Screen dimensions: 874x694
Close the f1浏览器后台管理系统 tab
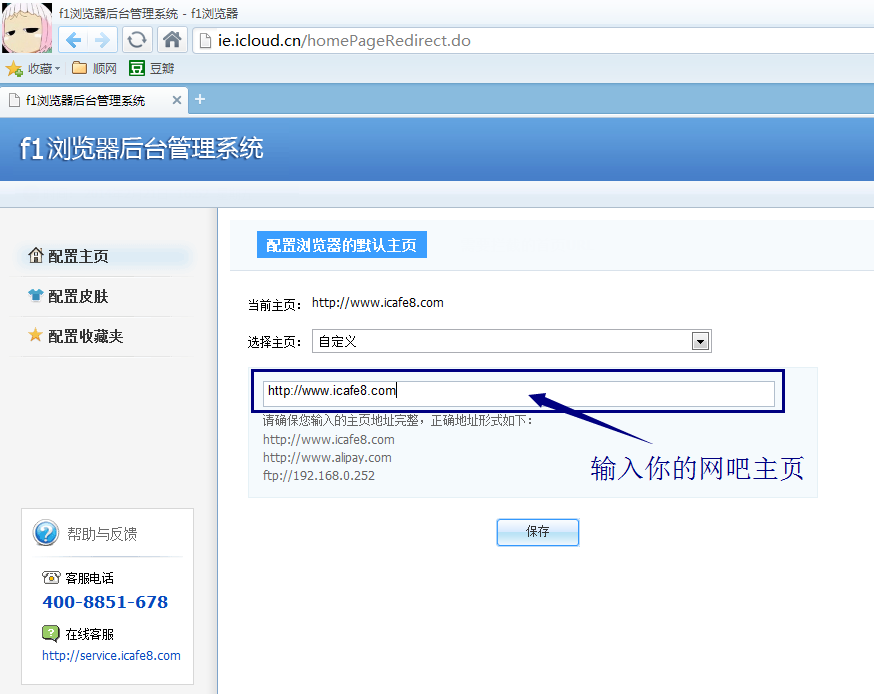tap(177, 100)
